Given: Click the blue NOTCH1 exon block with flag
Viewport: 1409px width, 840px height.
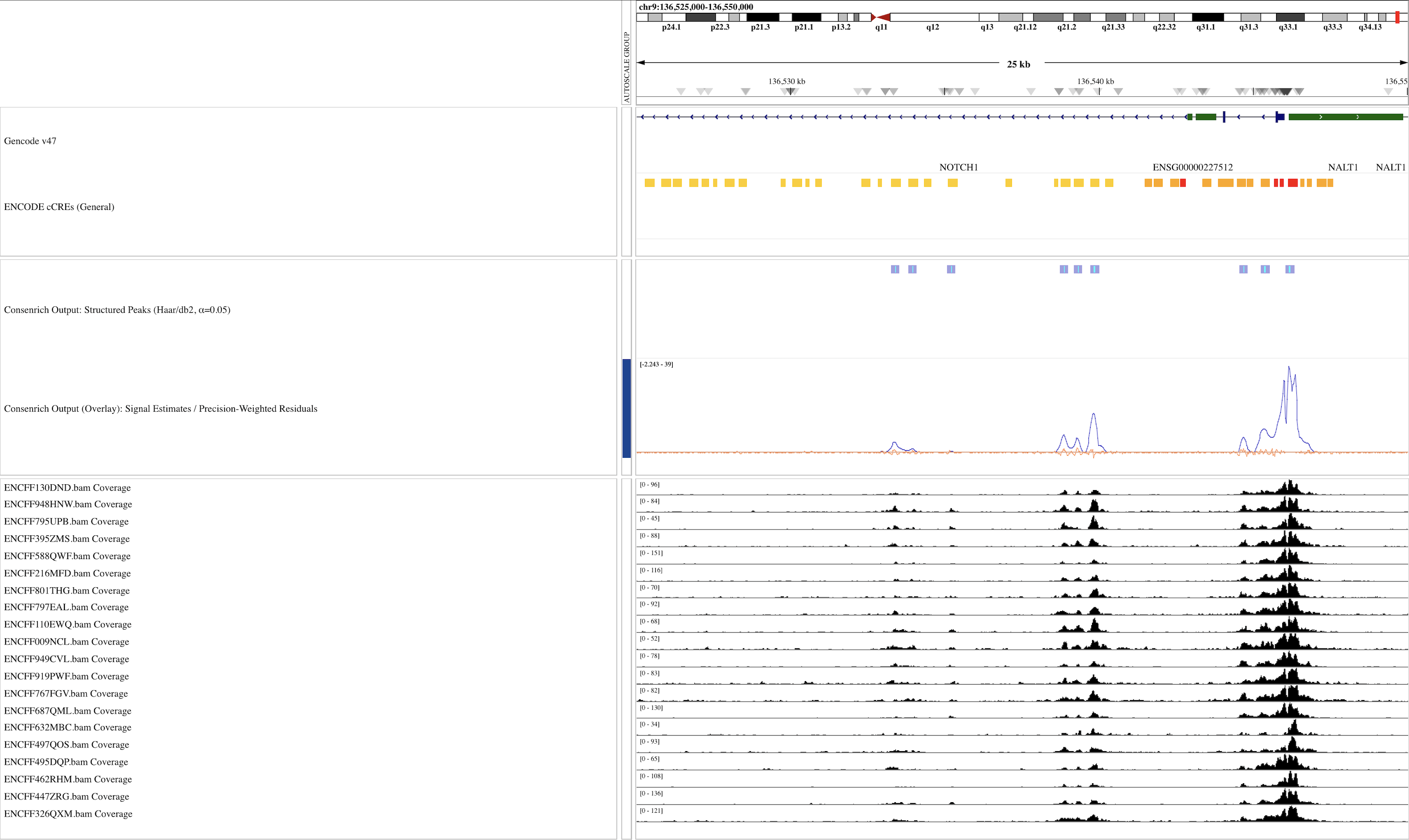Looking at the screenshot, I should click(x=1280, y=117).
